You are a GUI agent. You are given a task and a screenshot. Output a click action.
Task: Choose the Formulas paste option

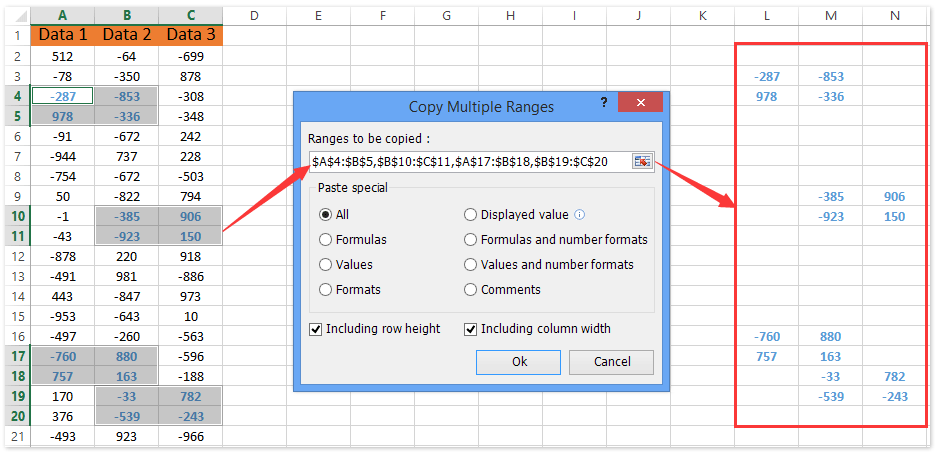pyautogui.click(x=326, y=240)
